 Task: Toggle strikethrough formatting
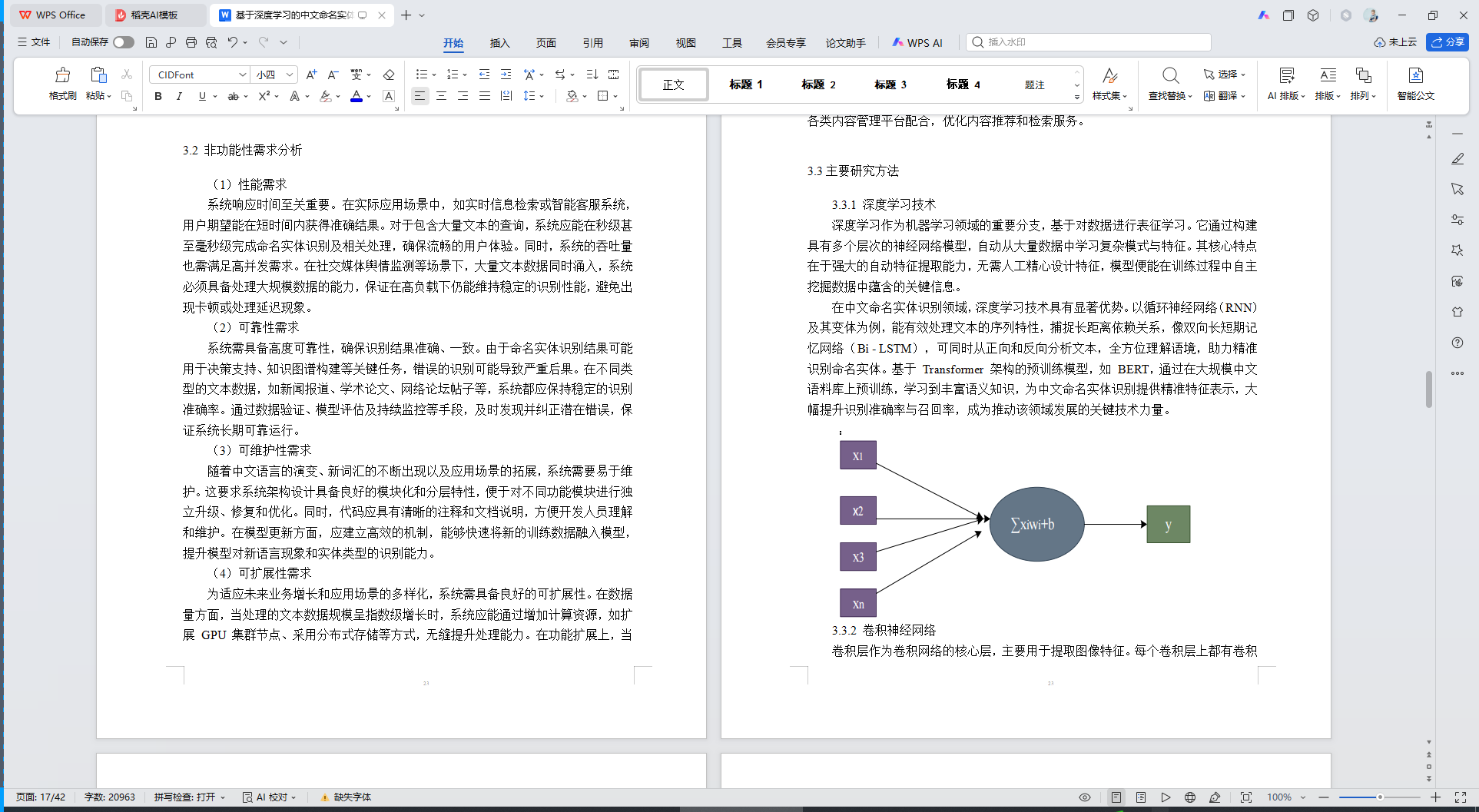[x=233, y=96]
